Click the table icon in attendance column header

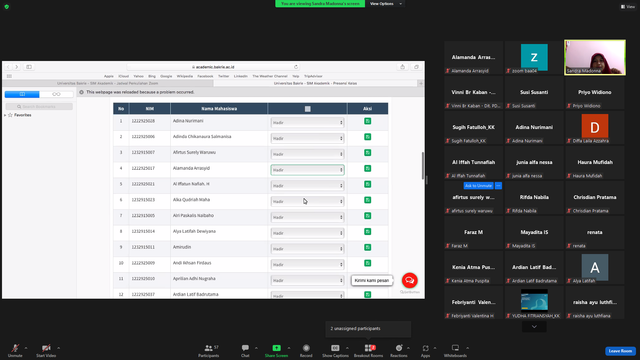point(307,109)
